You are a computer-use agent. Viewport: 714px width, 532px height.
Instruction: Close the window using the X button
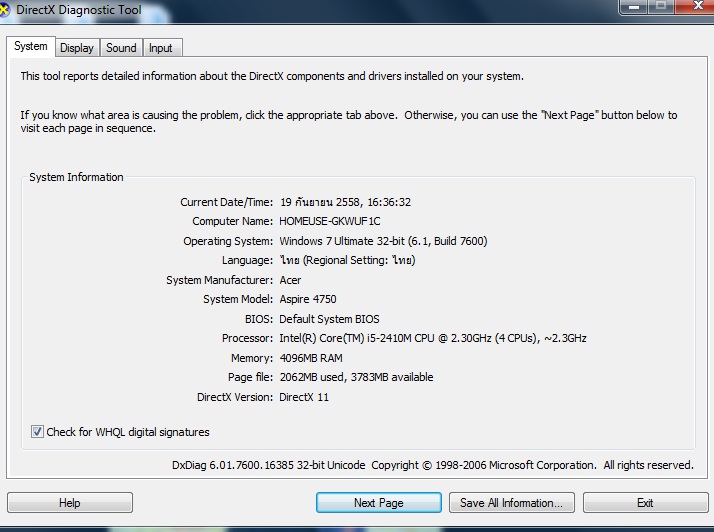click(697, 6)
